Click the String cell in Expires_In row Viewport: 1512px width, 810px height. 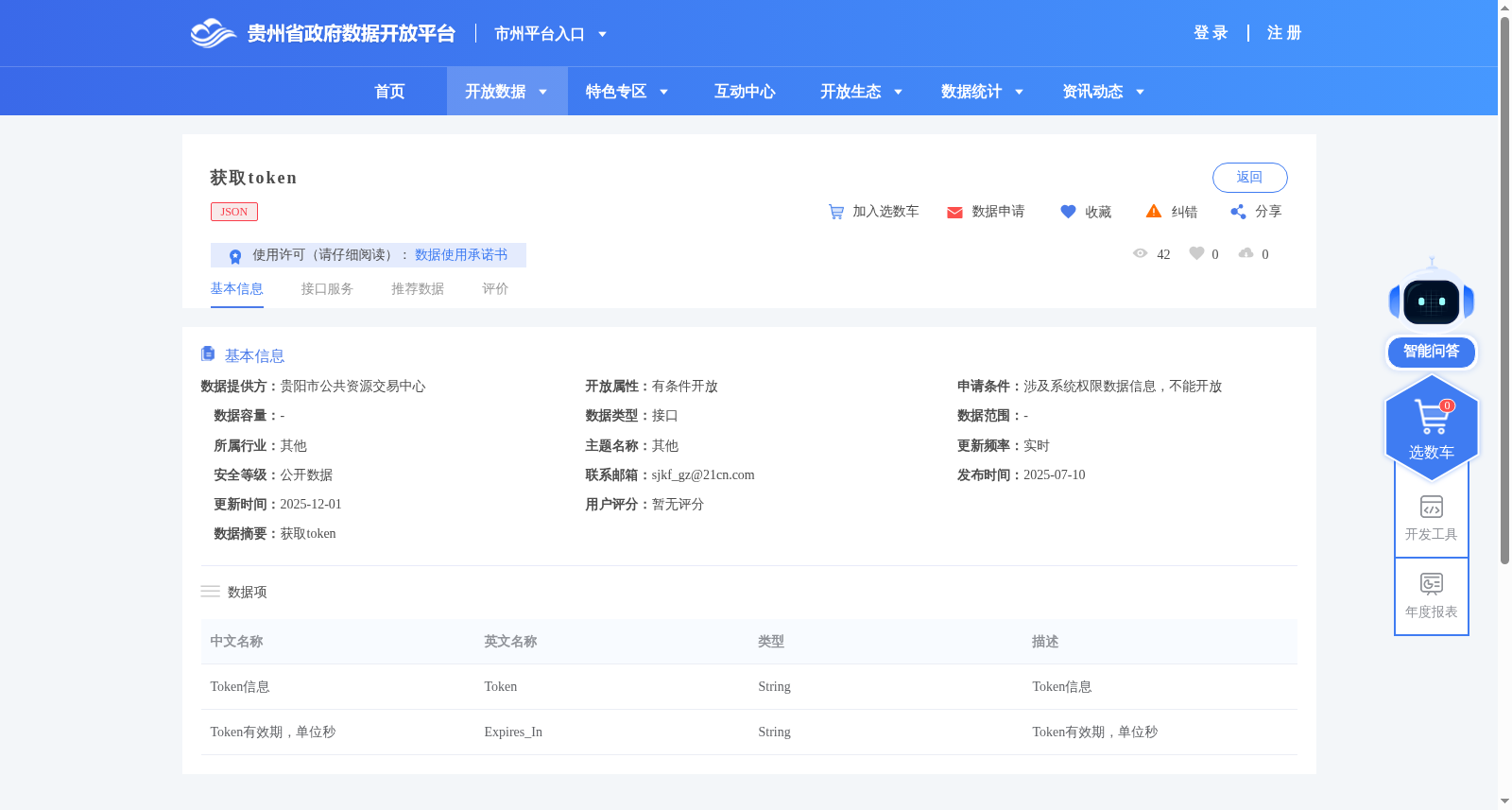pyautogui.click(x=774, y=732)
